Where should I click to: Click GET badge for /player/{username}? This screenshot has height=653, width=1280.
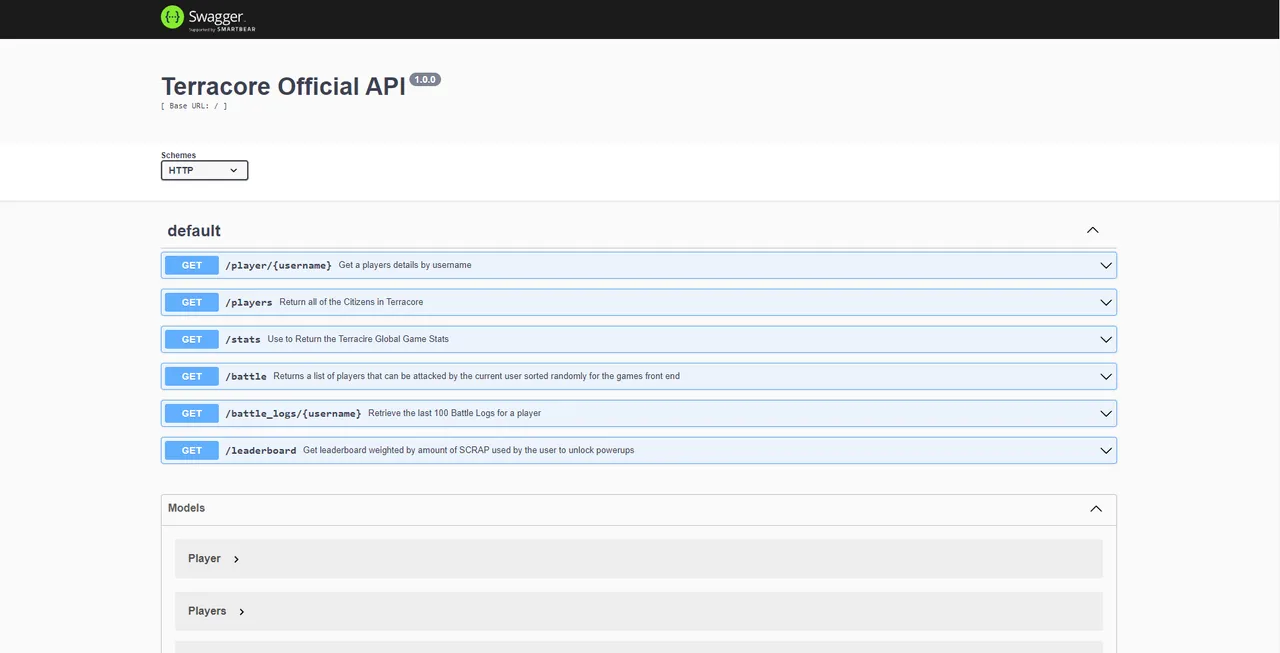click(192, 265)
